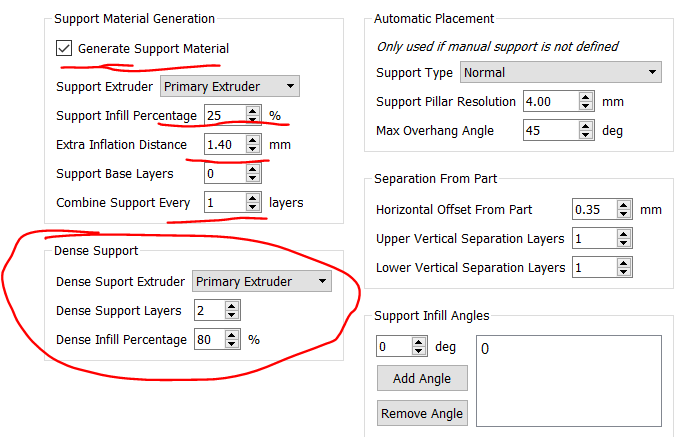Decrease Lower Vertical Separation Layers
Image resolution: width=694 pixels, height=437 pixels.
tap(624, 273)
